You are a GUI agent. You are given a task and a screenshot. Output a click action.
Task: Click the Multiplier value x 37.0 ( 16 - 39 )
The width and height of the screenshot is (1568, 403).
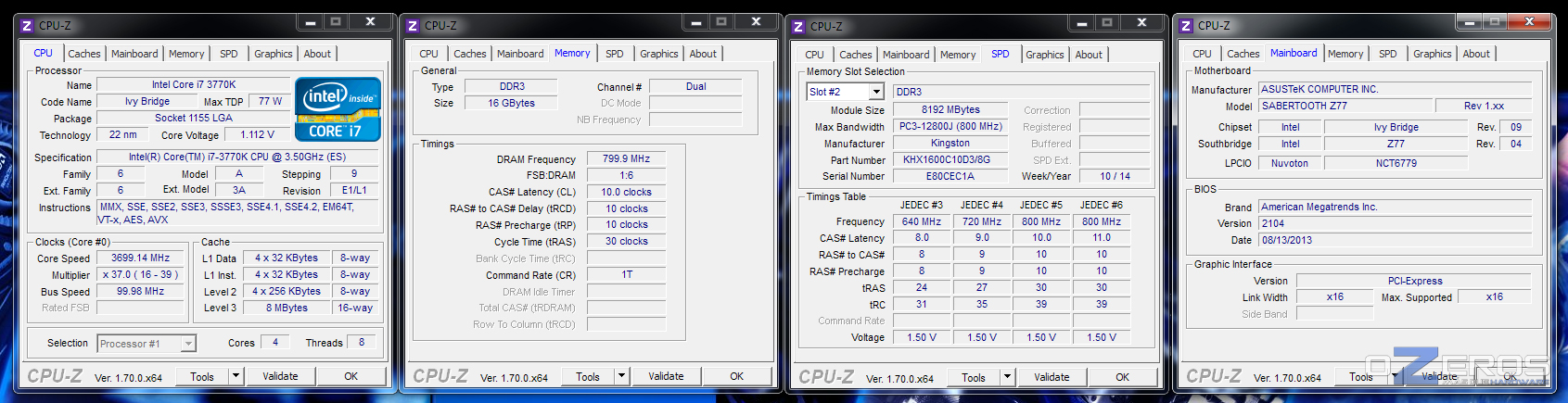140,274
